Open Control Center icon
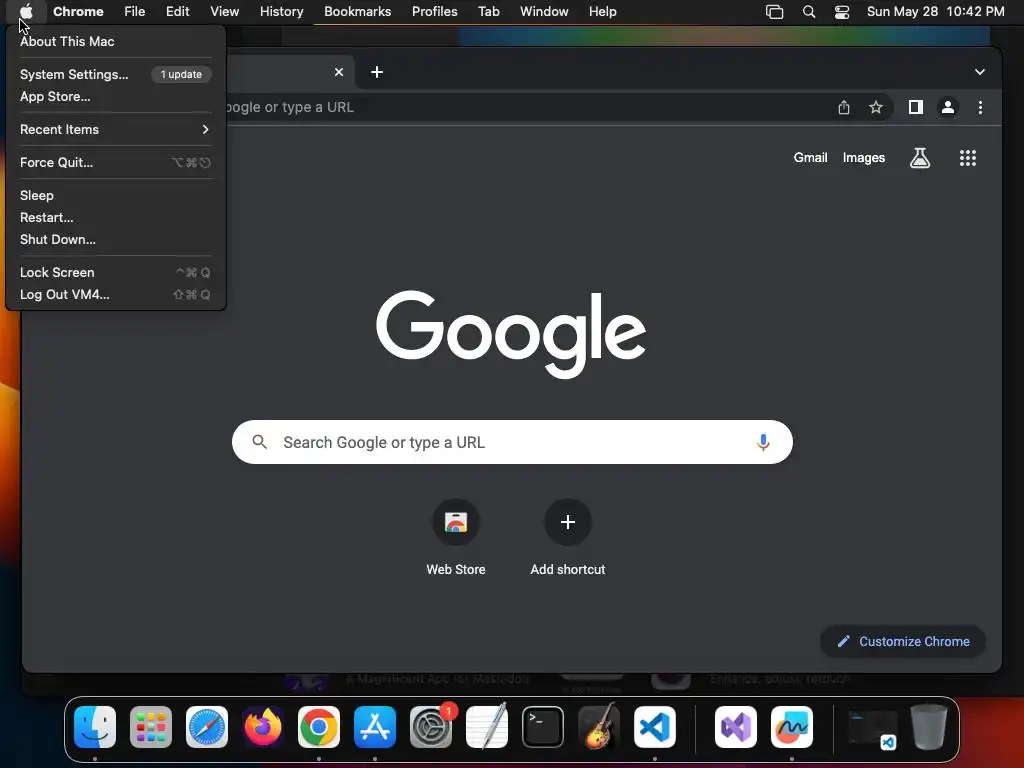The image size is (1024, 768). pos(842,12)
